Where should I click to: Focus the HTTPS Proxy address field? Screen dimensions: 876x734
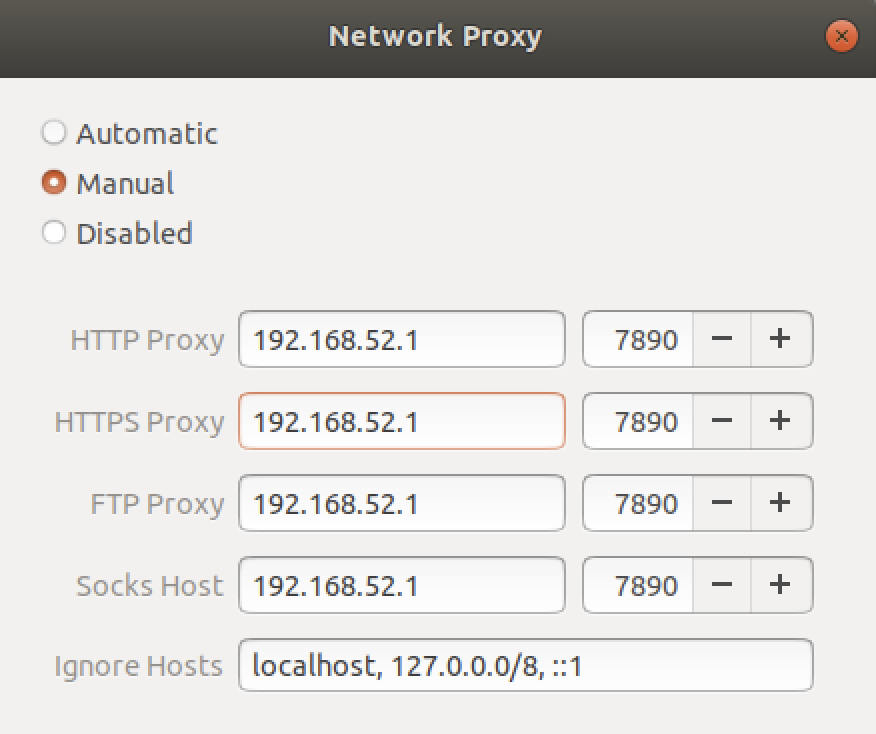pyautogui.click(x=401, y=421)
